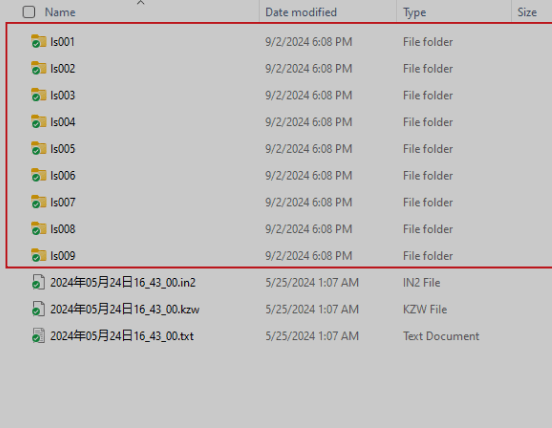Click the sort arrow above Name
This screenshot has width=552, height=428.
pyautogui.click(x=140, y=2)
